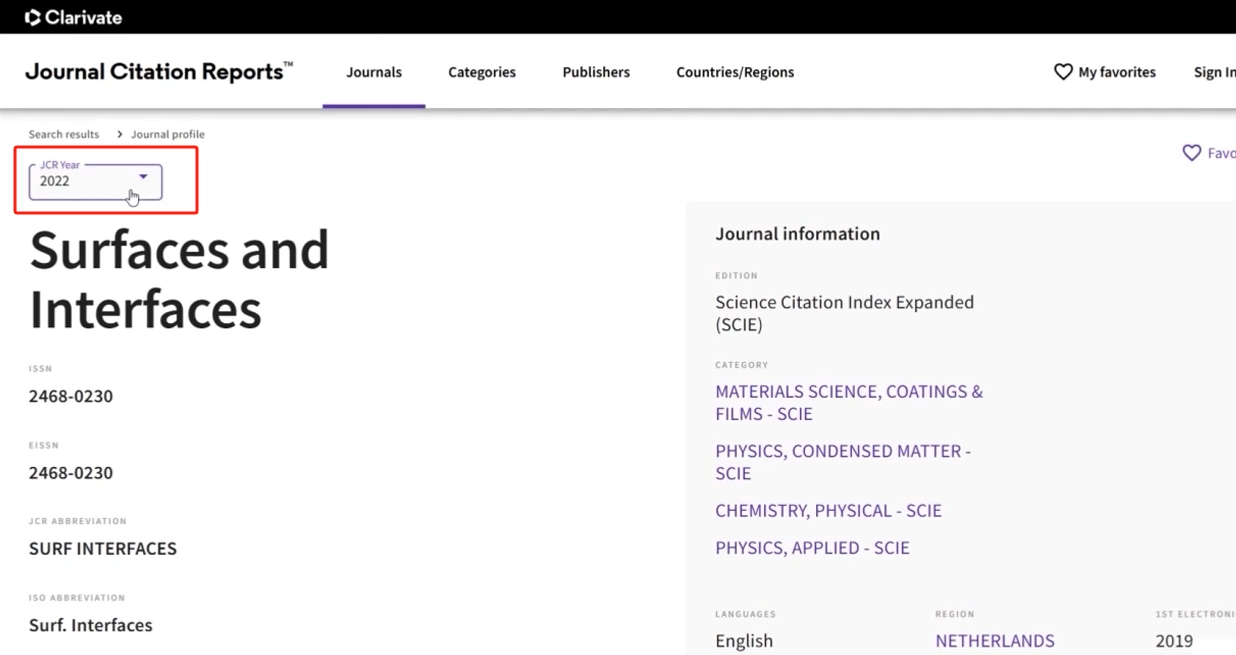The height and width of the screenshot is (655, 1236).
Task: Click the Surfaces and Interfaces journal title
Action: point(179,278)
